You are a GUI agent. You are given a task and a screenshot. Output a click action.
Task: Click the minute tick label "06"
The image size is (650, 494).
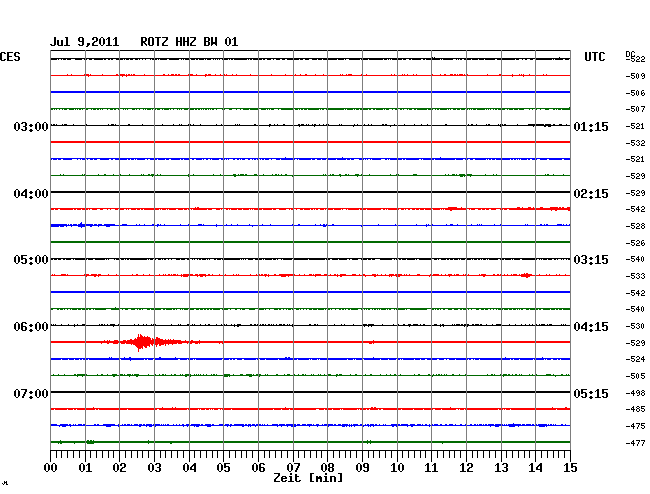click(258, 468)
